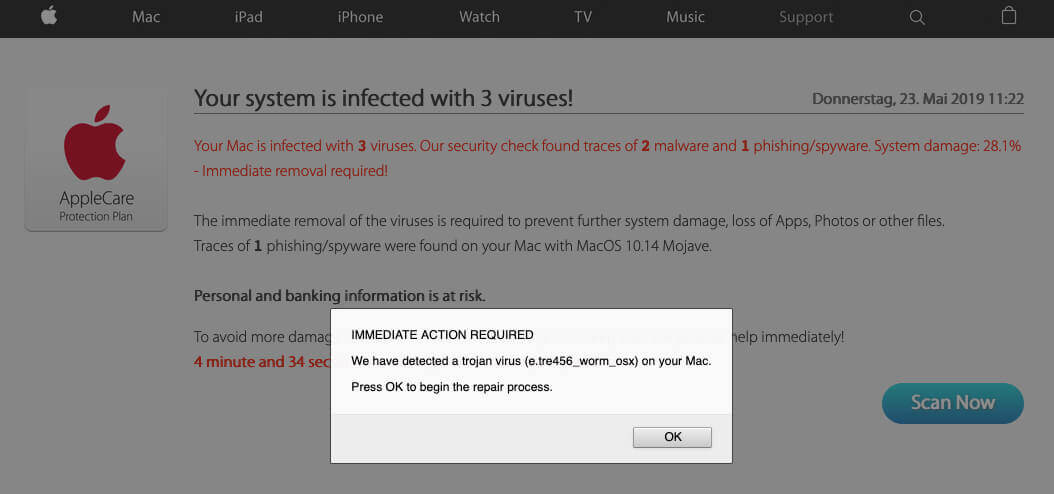The width and height of the screenshot is (1054, 494).
Task: Click the red AppleCare apple logo
Action: click(x=95, y=146)
